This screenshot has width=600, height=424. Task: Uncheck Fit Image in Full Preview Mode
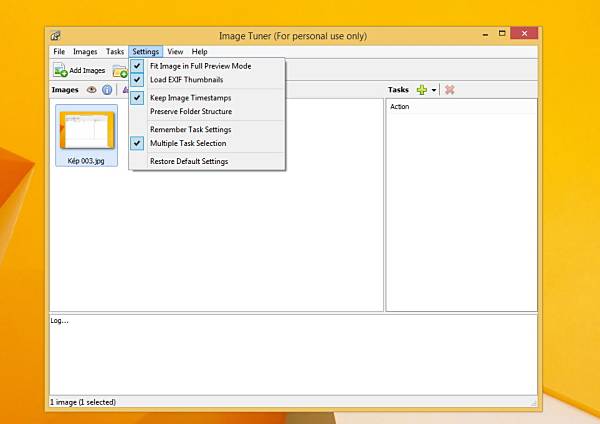(x=208, y=66)
